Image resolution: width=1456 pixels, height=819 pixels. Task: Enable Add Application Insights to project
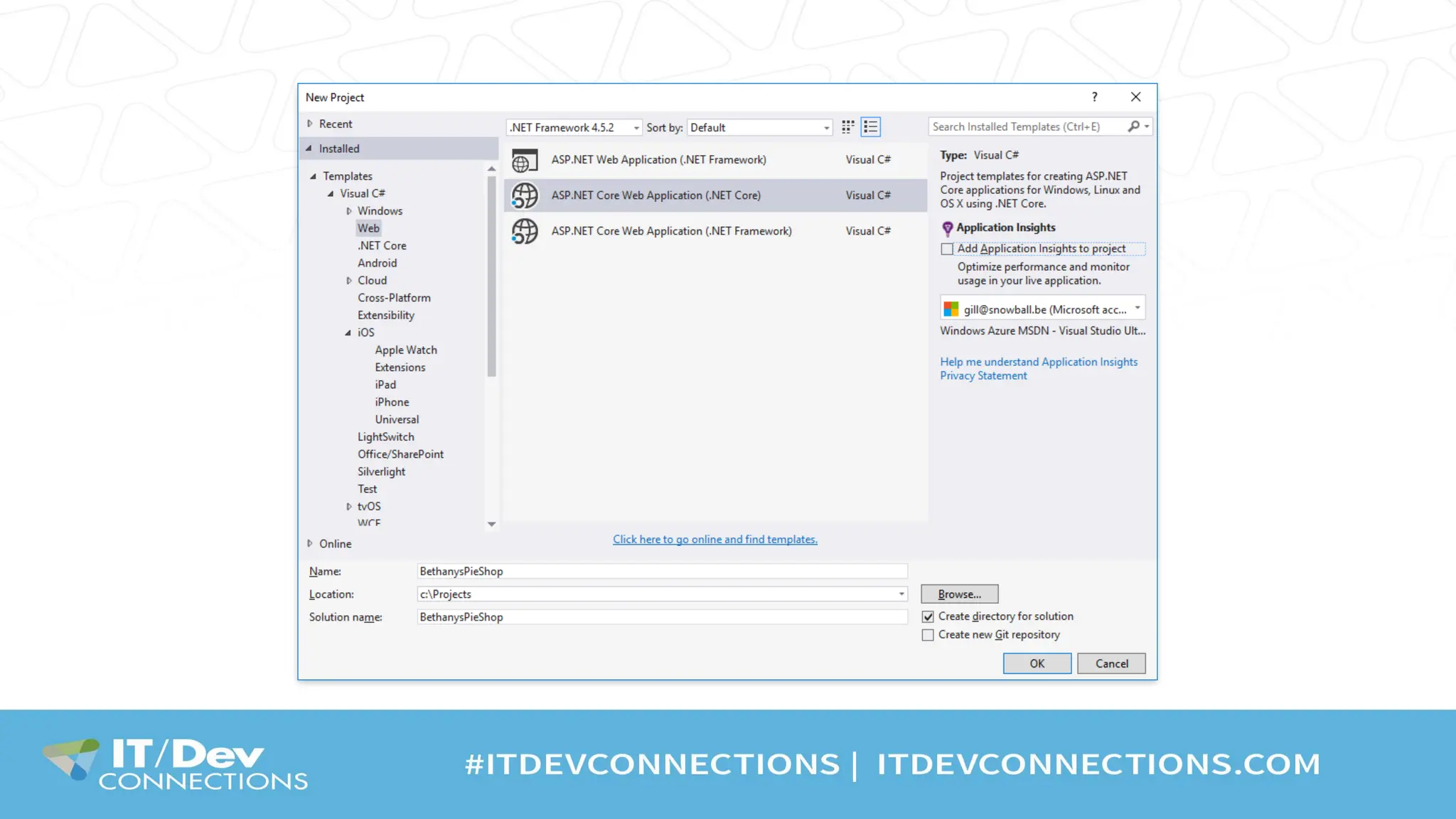pyautogui.click(x=946, y=249)
